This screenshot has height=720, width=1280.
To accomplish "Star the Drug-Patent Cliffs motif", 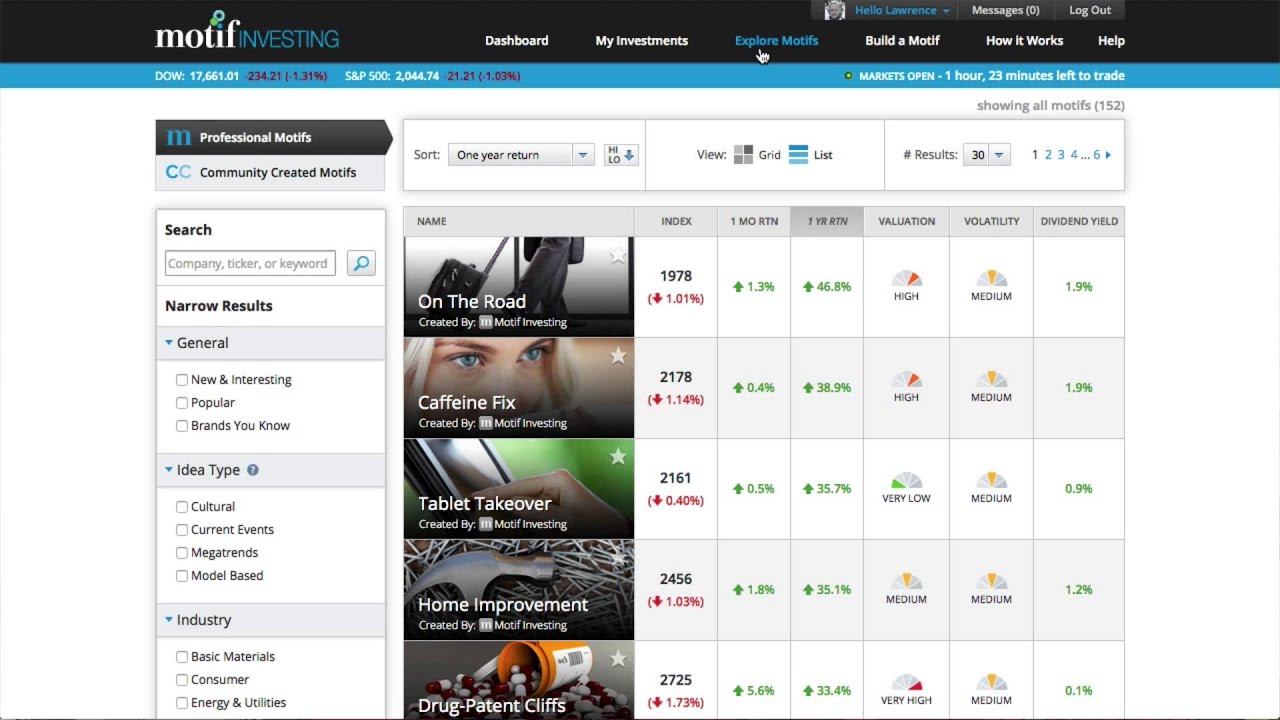I will pyautogui.click(x=618, y=659).
